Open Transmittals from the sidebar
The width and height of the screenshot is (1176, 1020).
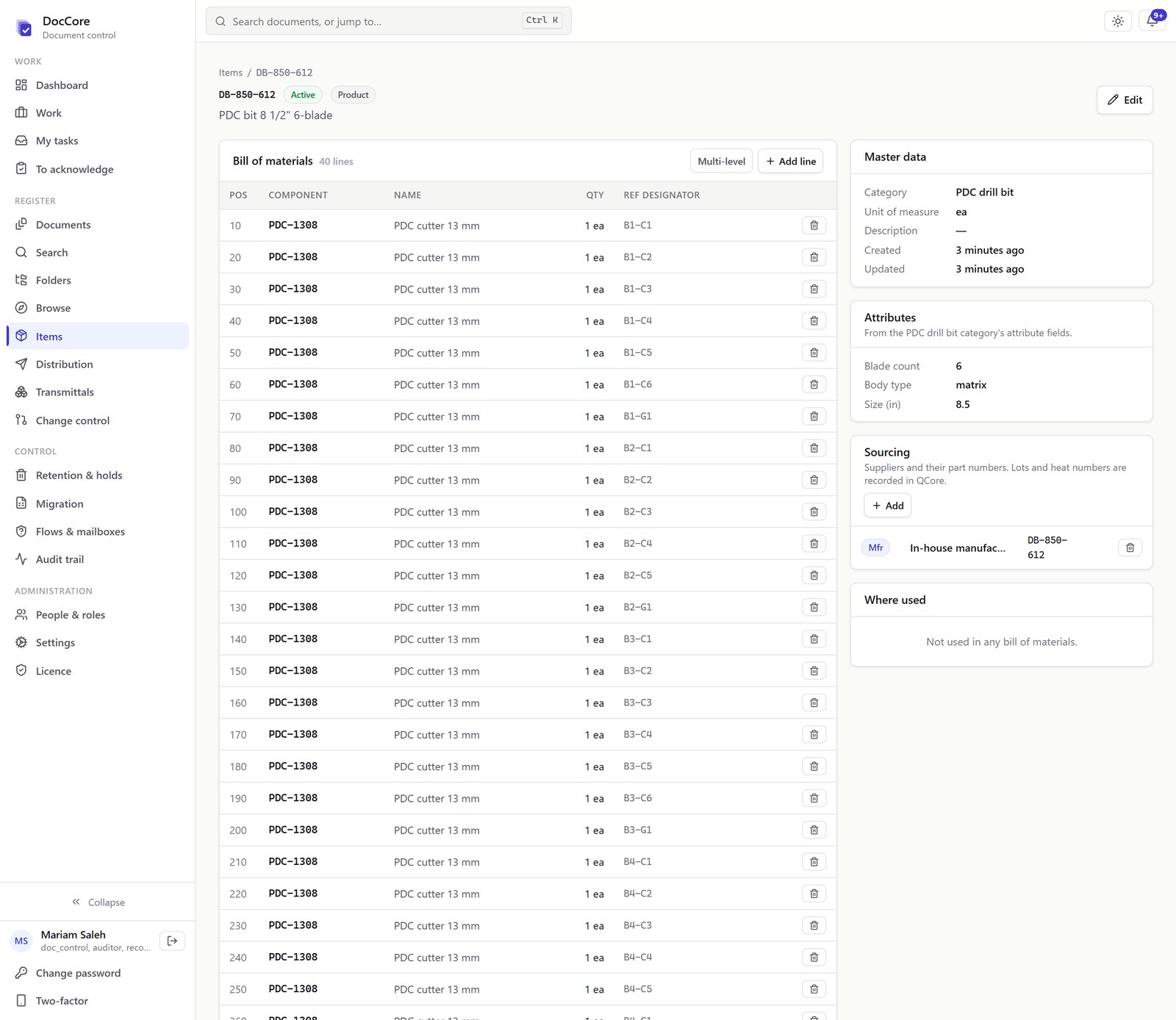(97, 392)
